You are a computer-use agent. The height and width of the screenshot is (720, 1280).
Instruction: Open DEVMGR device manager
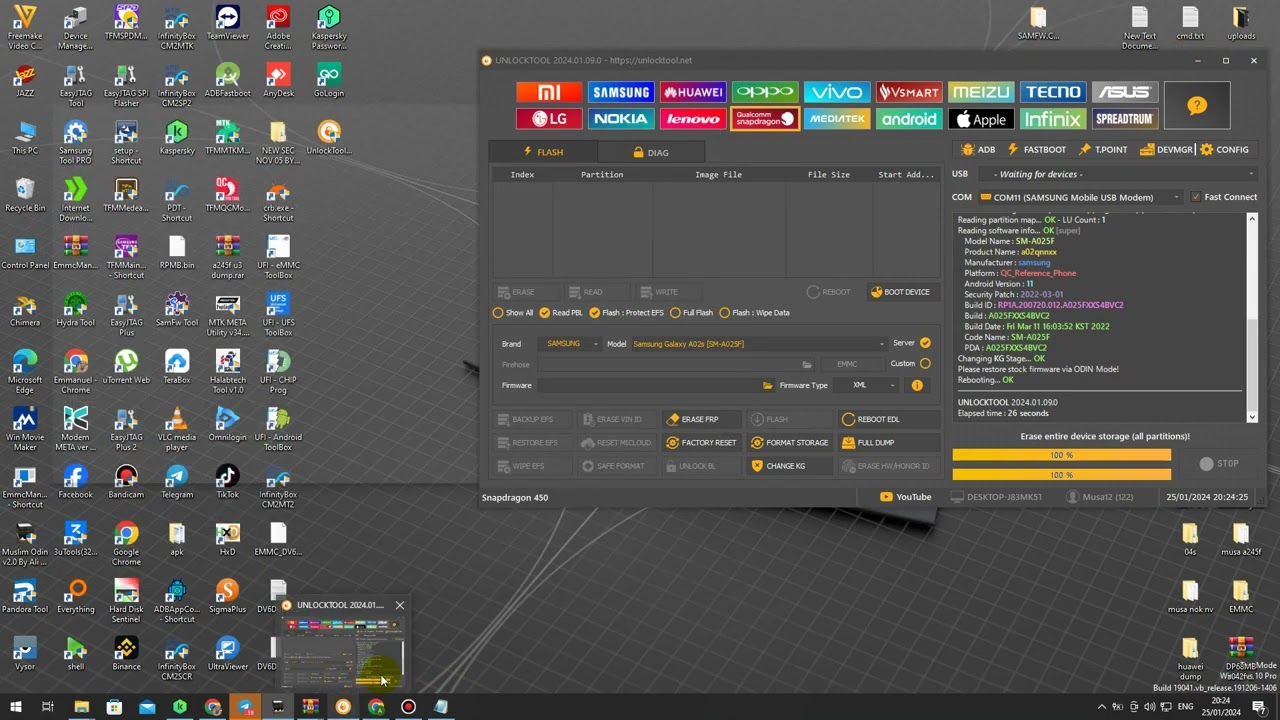coord(1167,150)
